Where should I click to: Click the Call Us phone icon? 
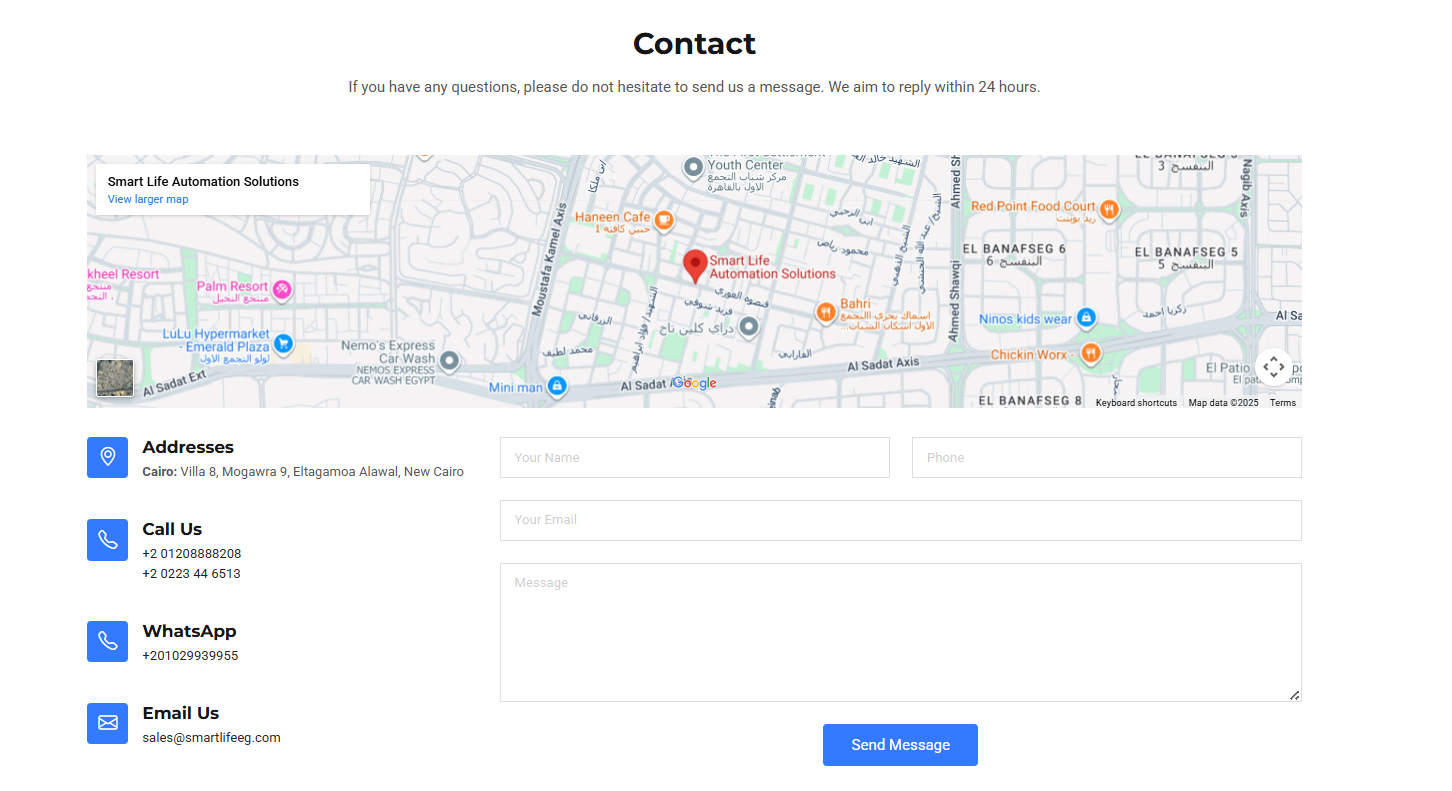pos(107,540)
